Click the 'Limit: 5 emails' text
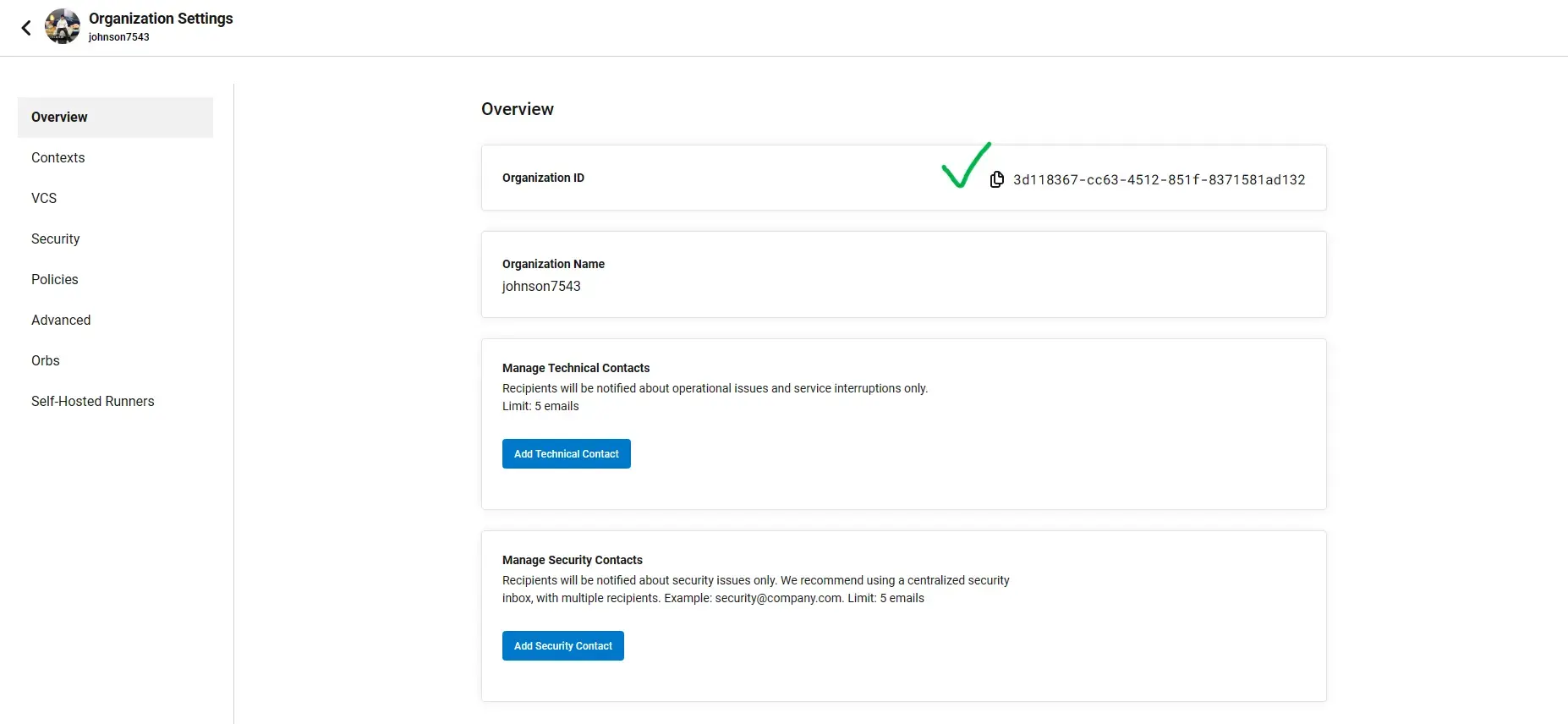The width and height of the screenshot is (1568, 724). (540, 407)
